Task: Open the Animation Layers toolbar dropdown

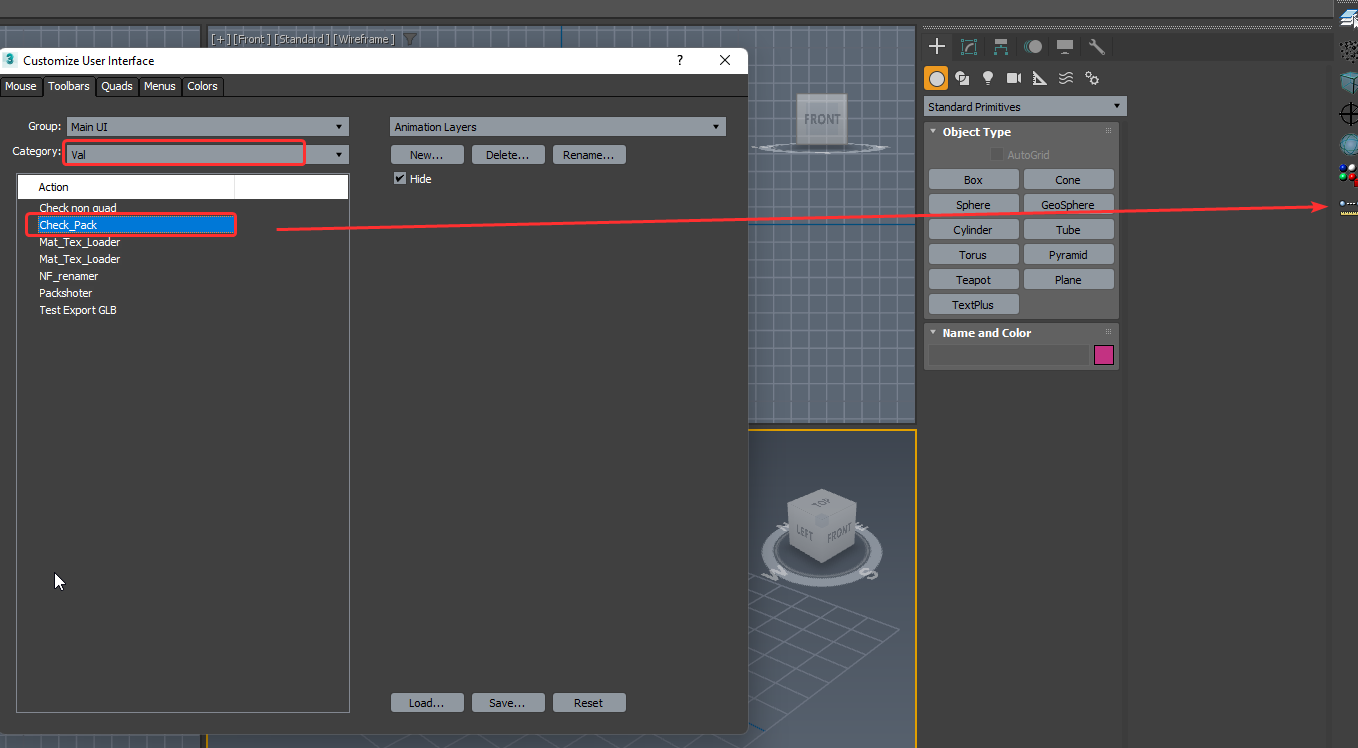Action: [557, 127]
